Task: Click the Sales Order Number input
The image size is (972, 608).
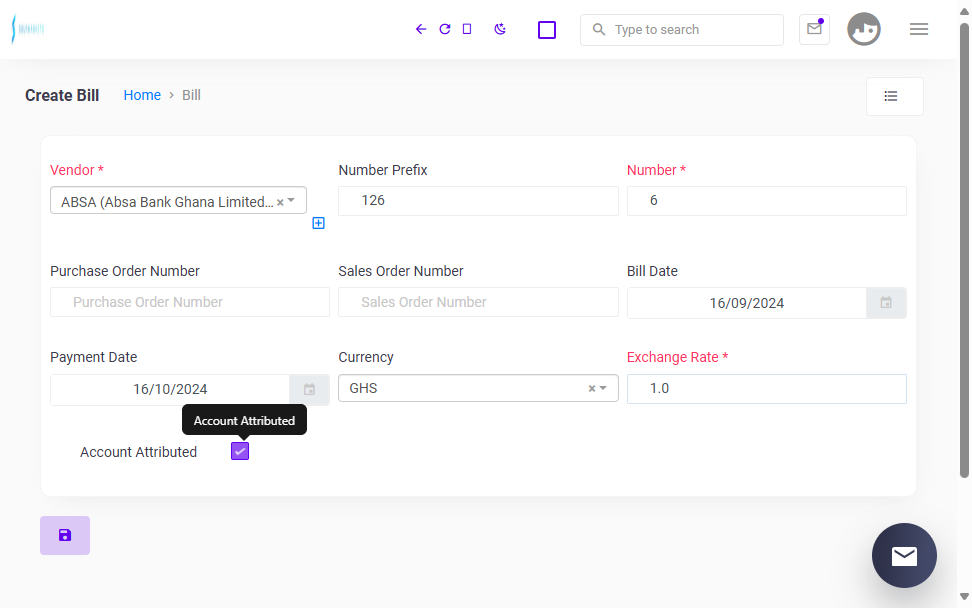Action: [478, 302]
